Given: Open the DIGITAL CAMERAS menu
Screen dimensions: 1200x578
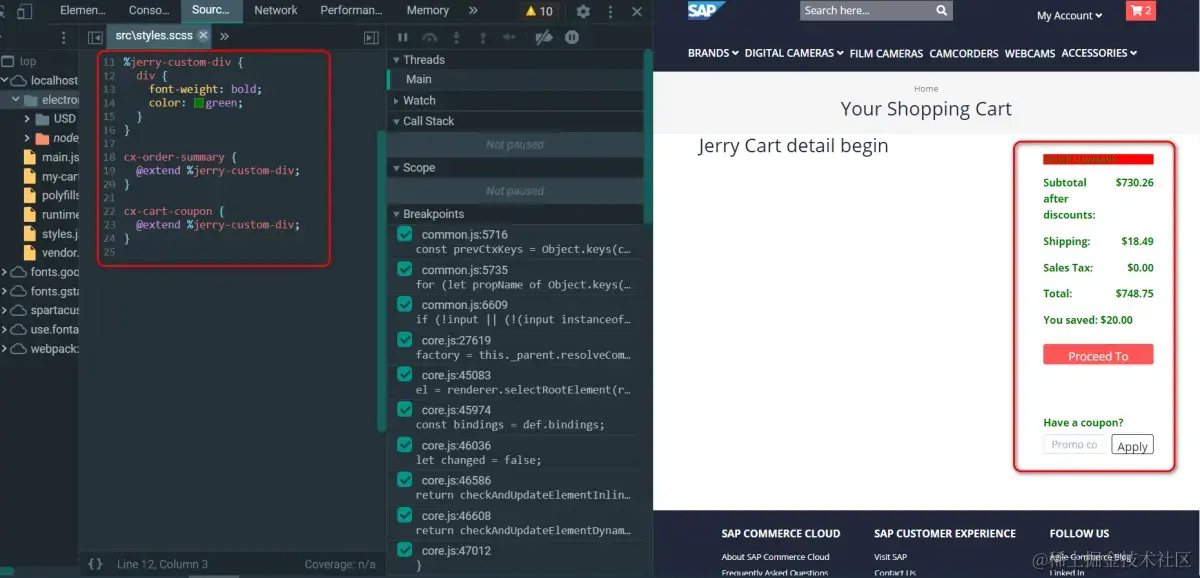Looking at the screenshot, I should coord(794,53).
